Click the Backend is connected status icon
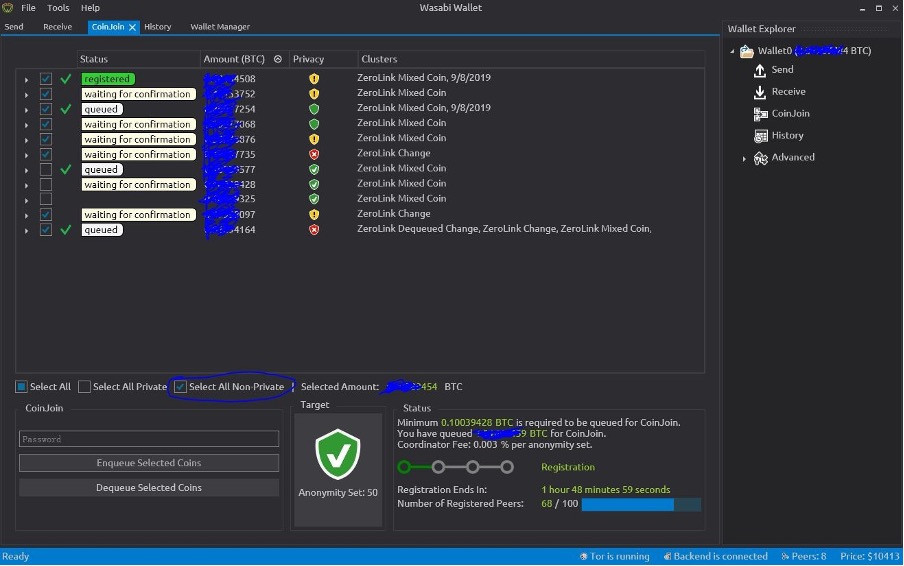Viewport: 904px width, 566px height. (667, 556)
